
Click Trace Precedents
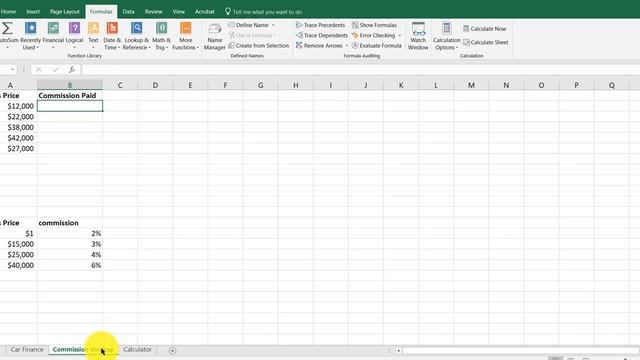click(x=320, y=25)
